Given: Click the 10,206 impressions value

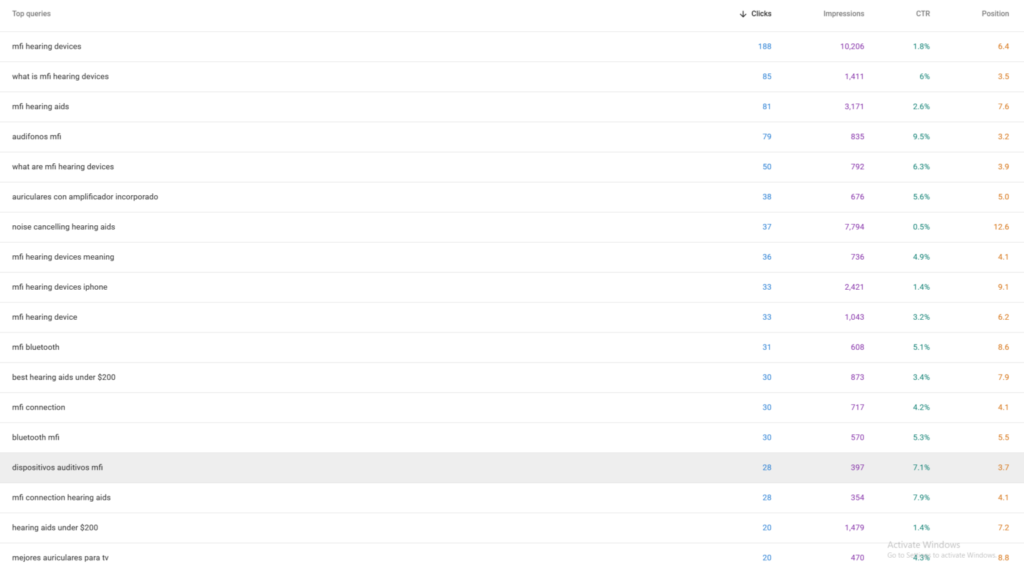Looking at the screenshot, I should (x=852, y=46).
